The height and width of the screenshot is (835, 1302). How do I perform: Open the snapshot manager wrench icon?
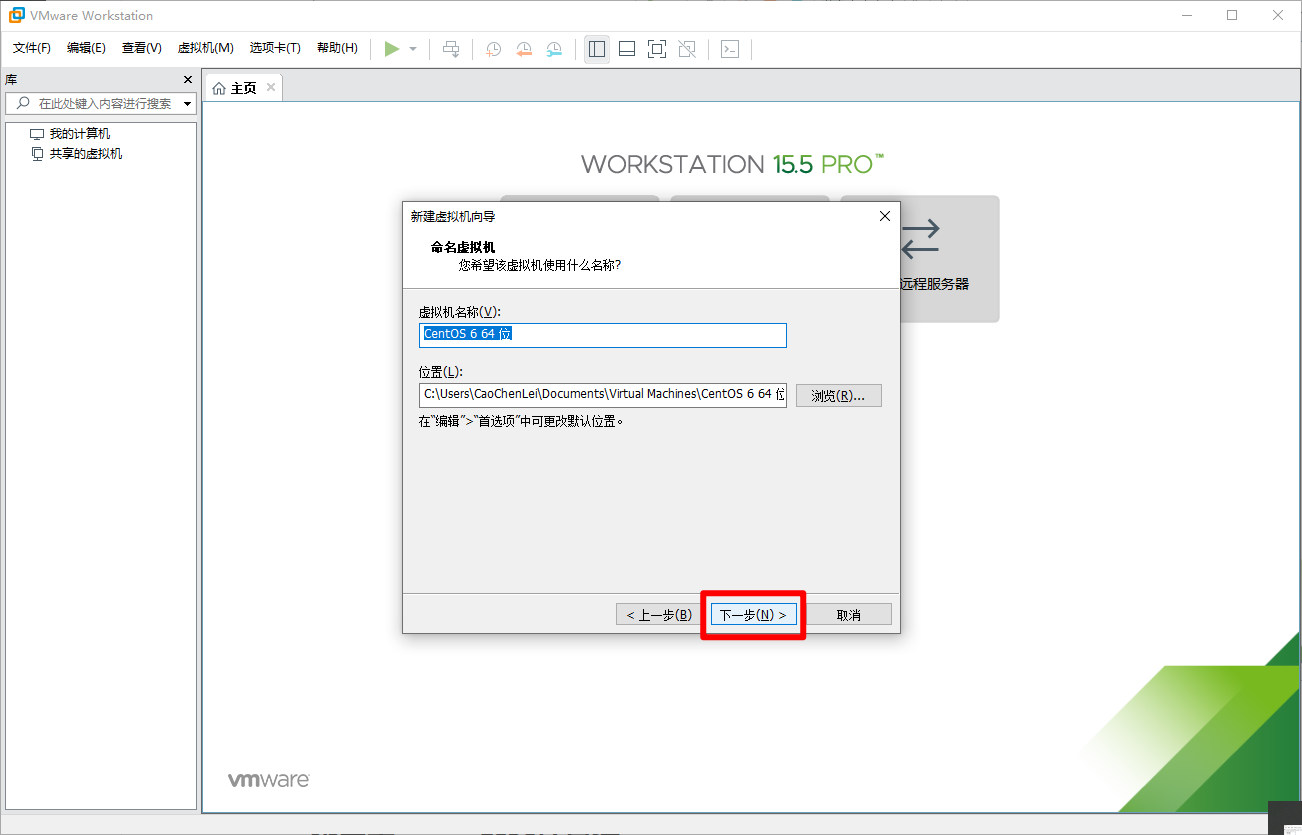point(554,49)
